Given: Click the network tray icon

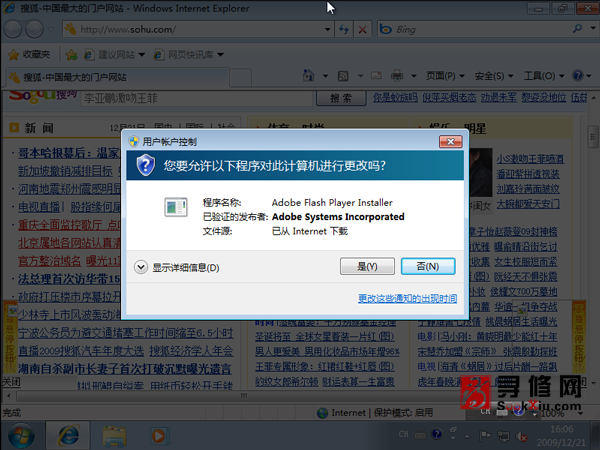Looking at the screenshot, I should point(503,435).
